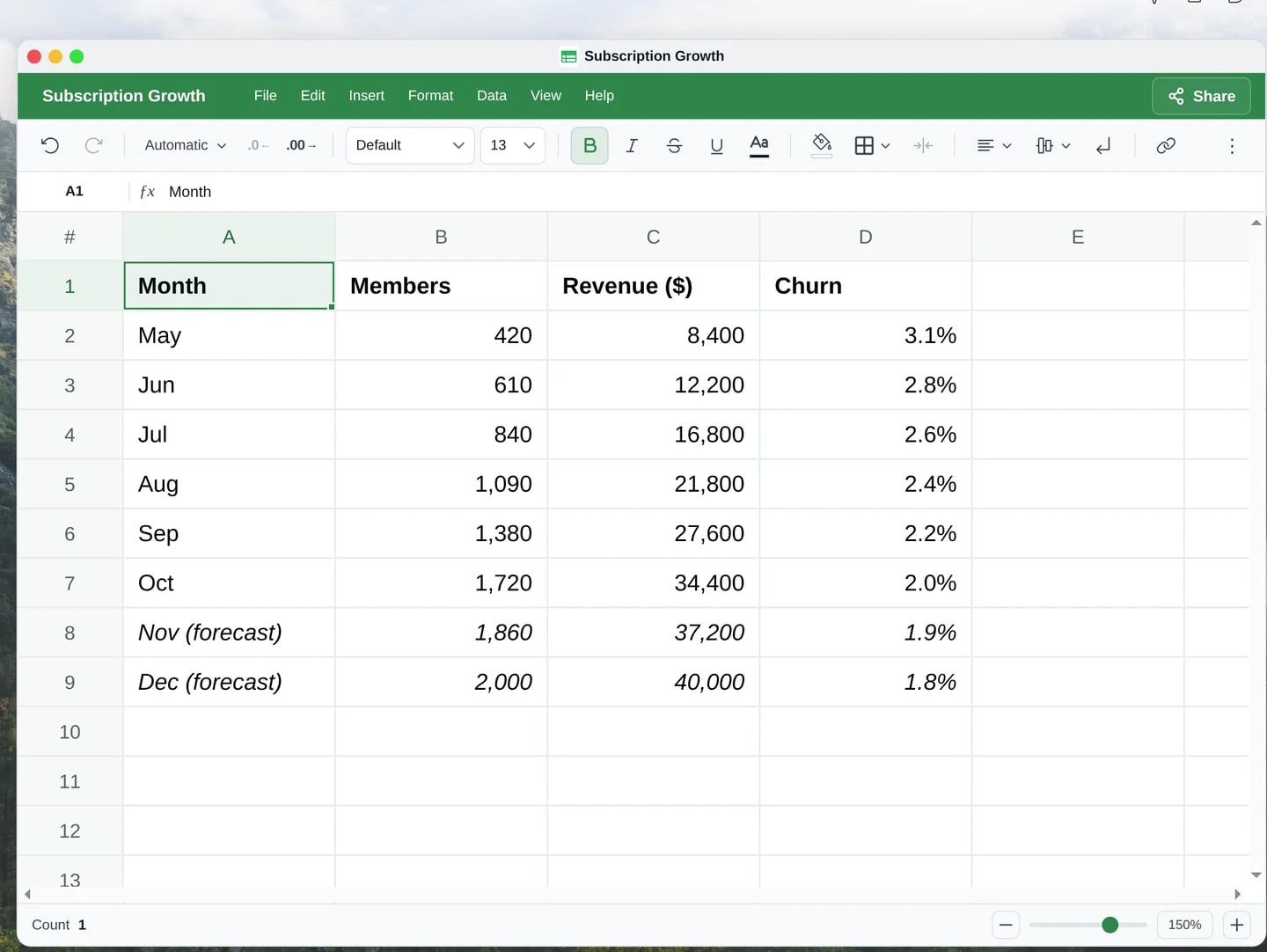Insert a hyperlink
The width and height of the screenshot is (1267, 952).
tap(1166, 145)
